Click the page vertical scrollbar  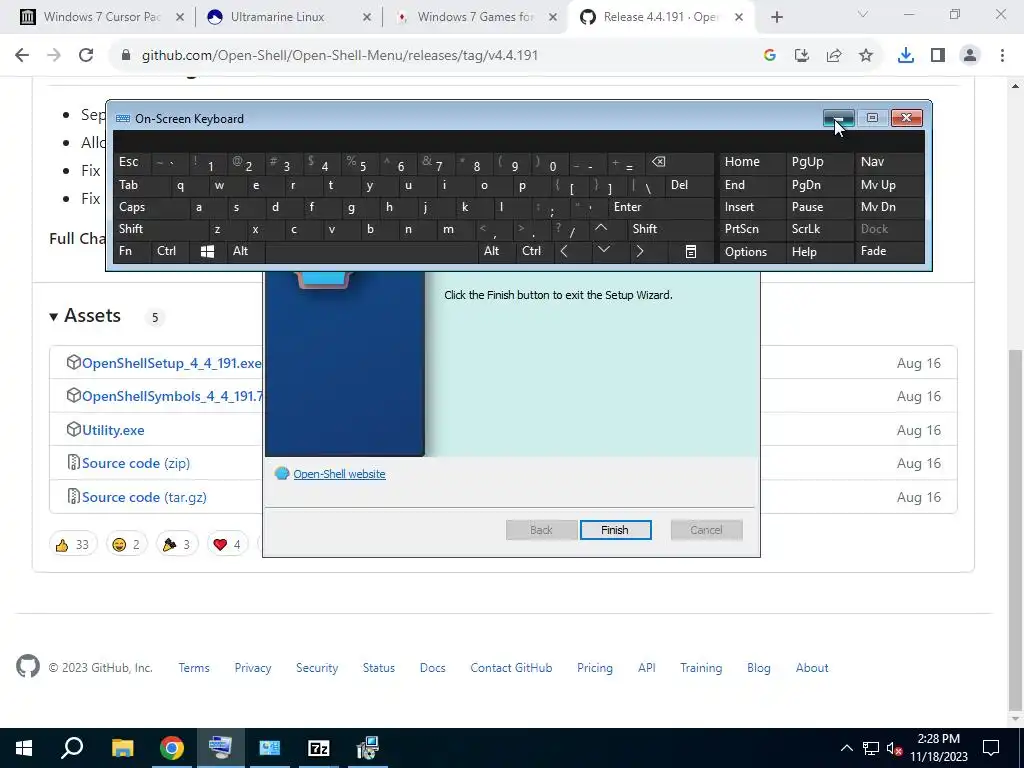click(1015, 530)
